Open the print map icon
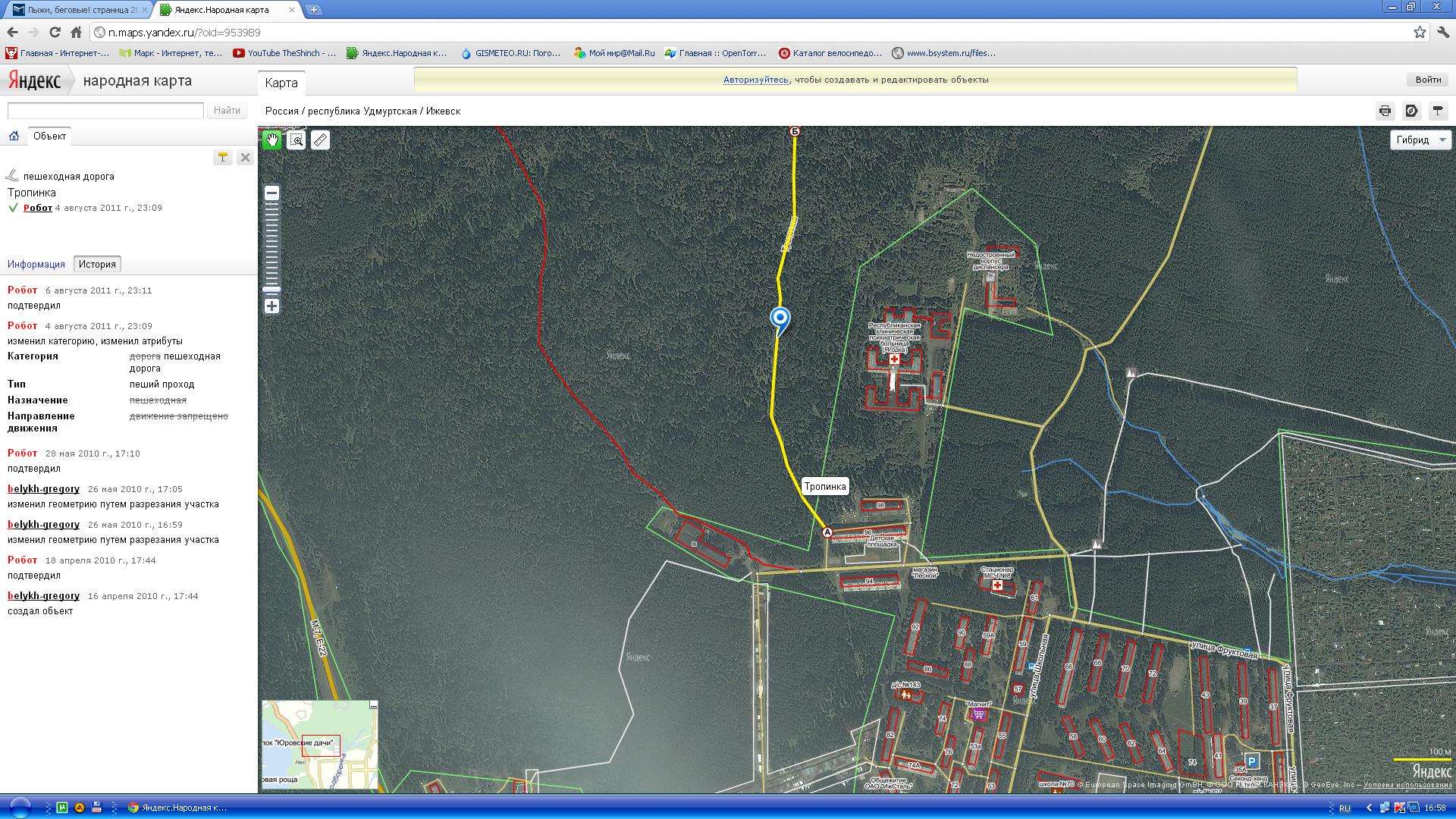 coord(1385,111)
